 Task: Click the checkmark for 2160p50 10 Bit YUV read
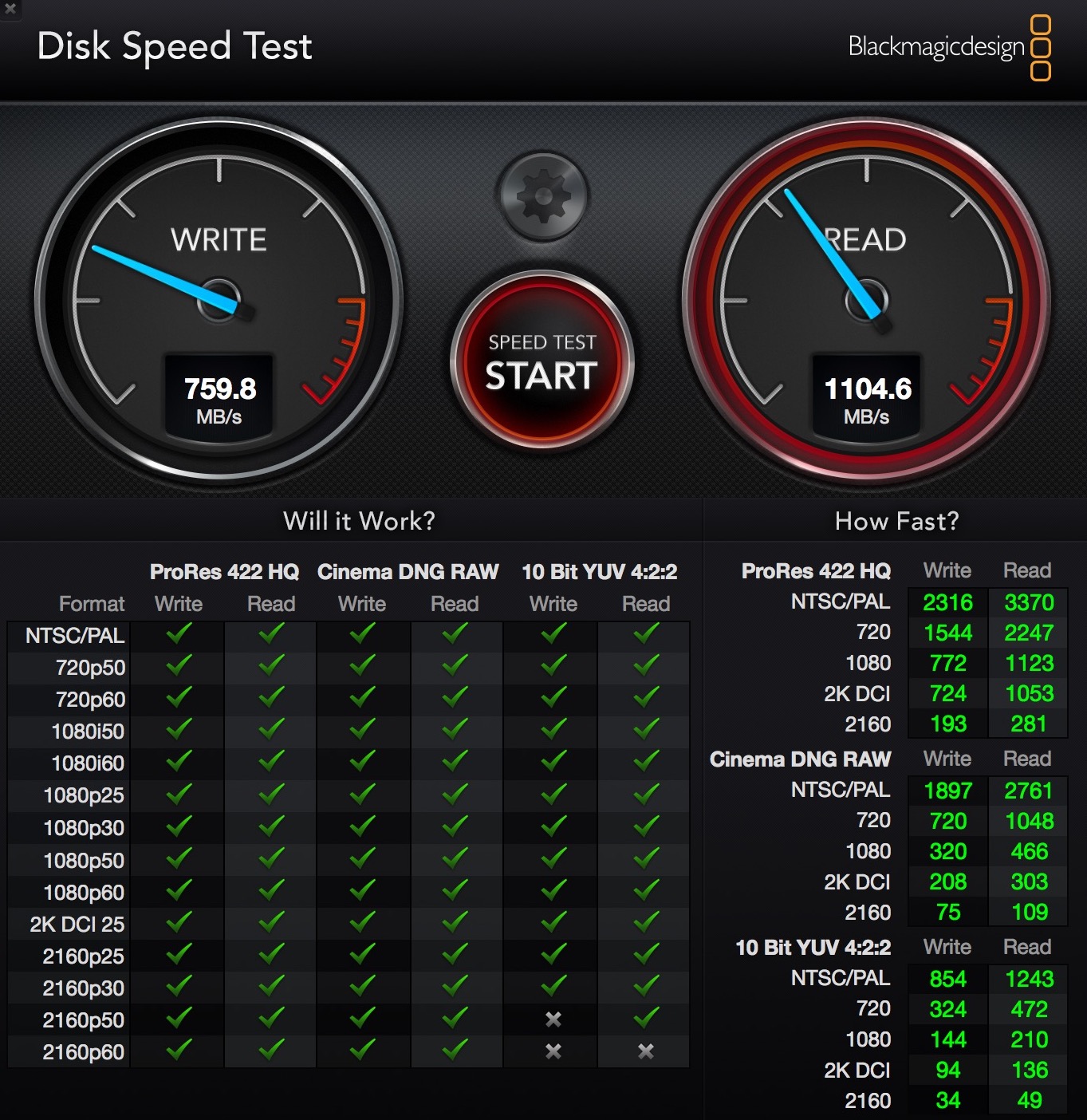(x=646, y=1017)
